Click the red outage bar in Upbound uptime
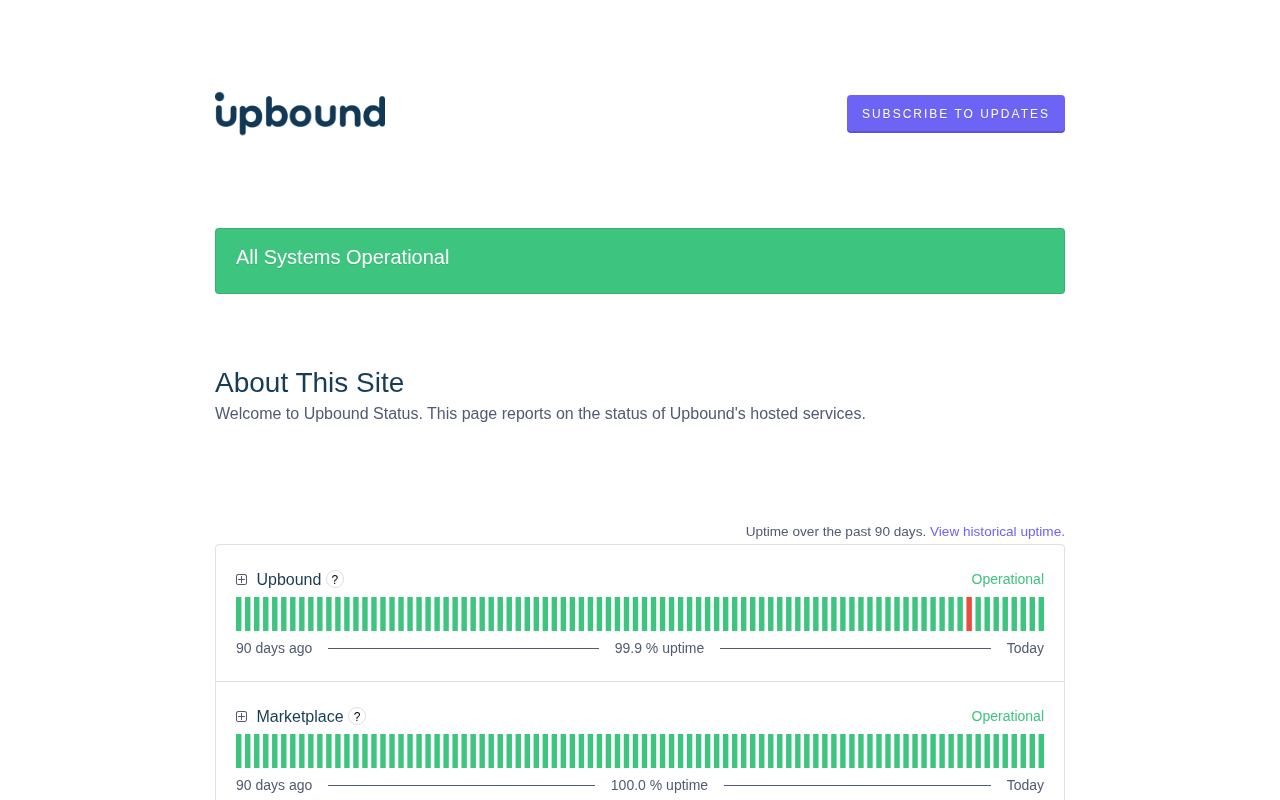Image resolution: width=1280 pixels, height=800 pixels. (969, 614)
